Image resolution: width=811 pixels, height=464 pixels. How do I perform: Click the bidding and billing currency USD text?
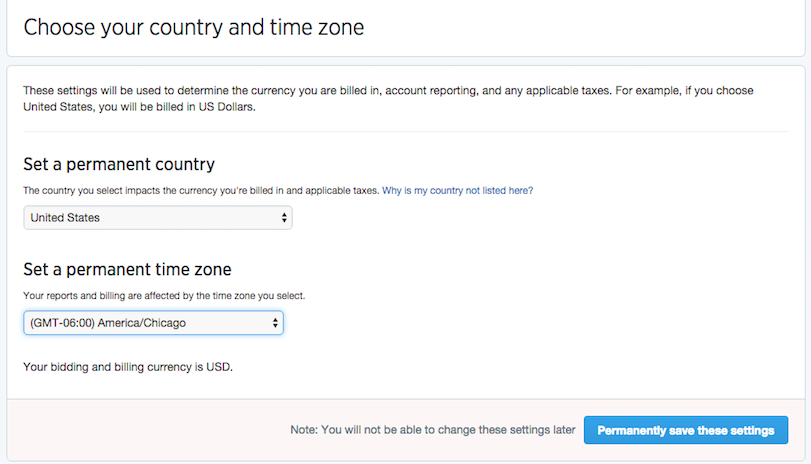pyautogui.click(x=127, y=367)
